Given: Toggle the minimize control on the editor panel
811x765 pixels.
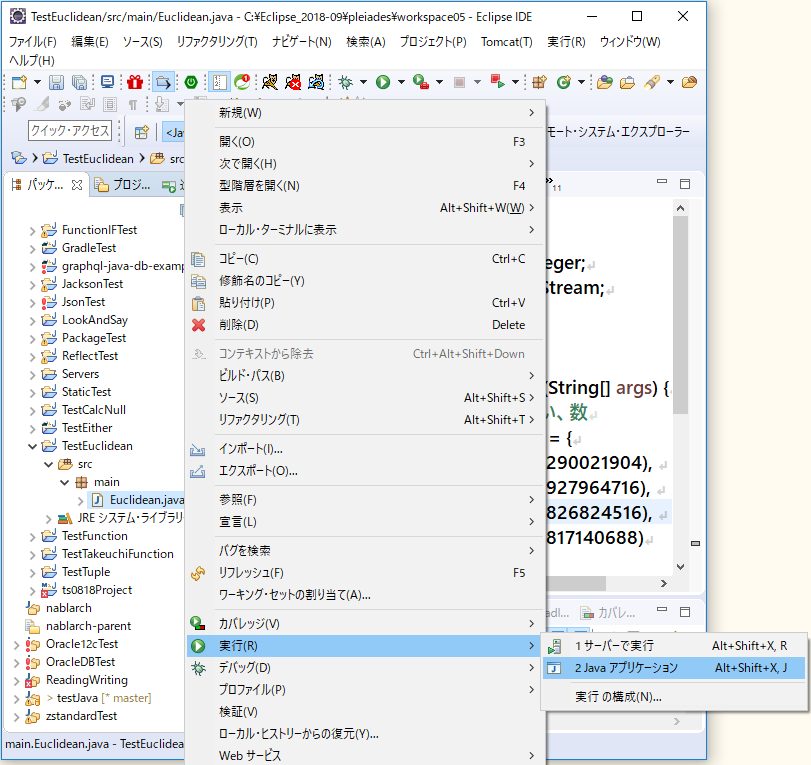Looking at the screenshot, I should click(x=662, y=182).
